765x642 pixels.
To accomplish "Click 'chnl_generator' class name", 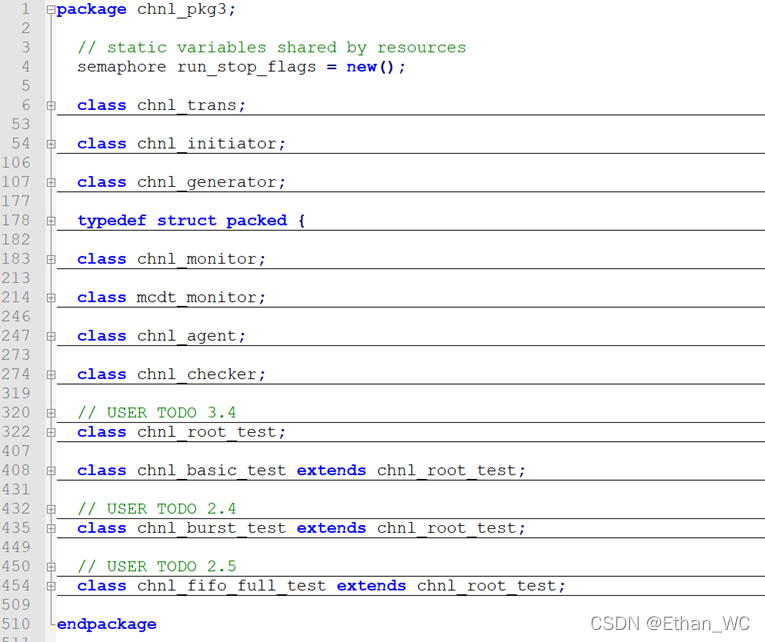I will [x=206, y=182].
